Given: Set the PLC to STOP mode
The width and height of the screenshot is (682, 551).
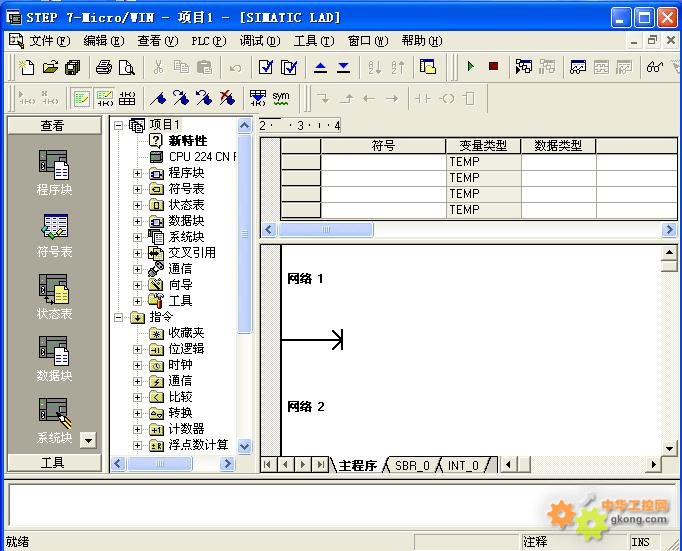Looking at the screenshot, I should [x=493, y=67].
